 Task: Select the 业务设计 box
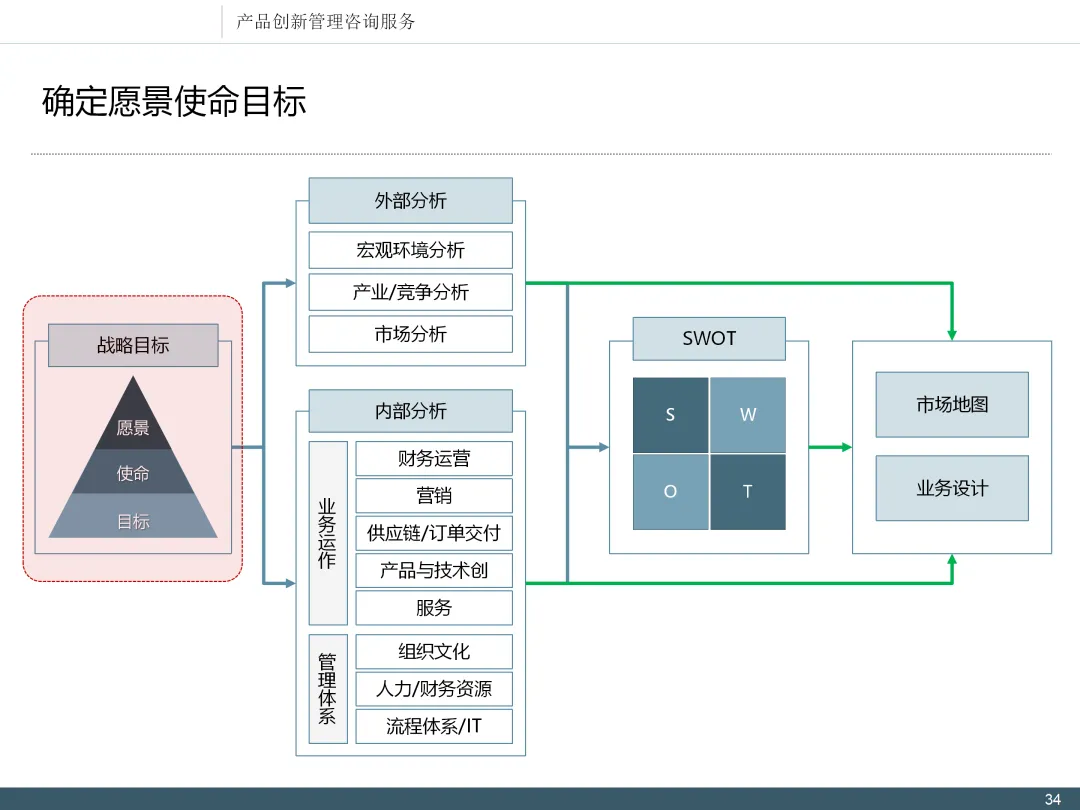tap(952, 488)
